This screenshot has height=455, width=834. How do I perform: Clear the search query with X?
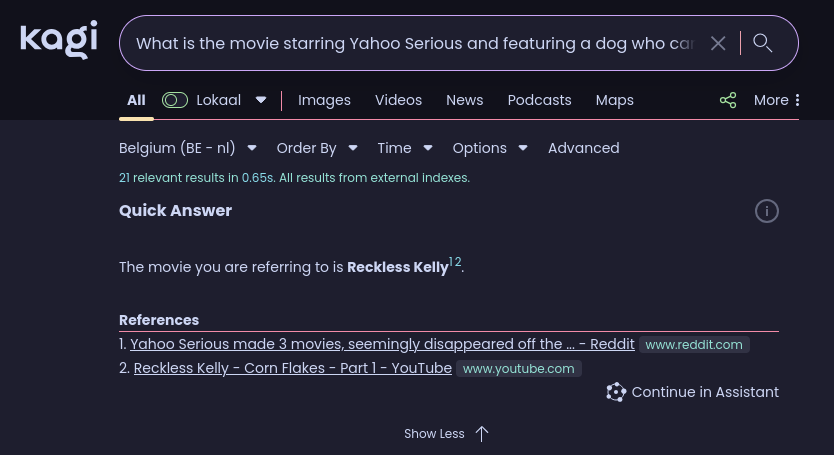[718, 43]
